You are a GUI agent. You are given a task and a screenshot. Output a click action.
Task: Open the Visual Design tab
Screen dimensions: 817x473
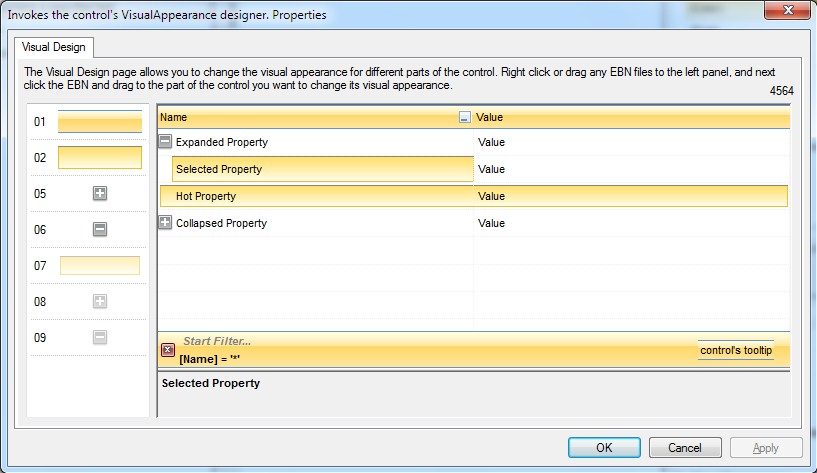(55, 47)
